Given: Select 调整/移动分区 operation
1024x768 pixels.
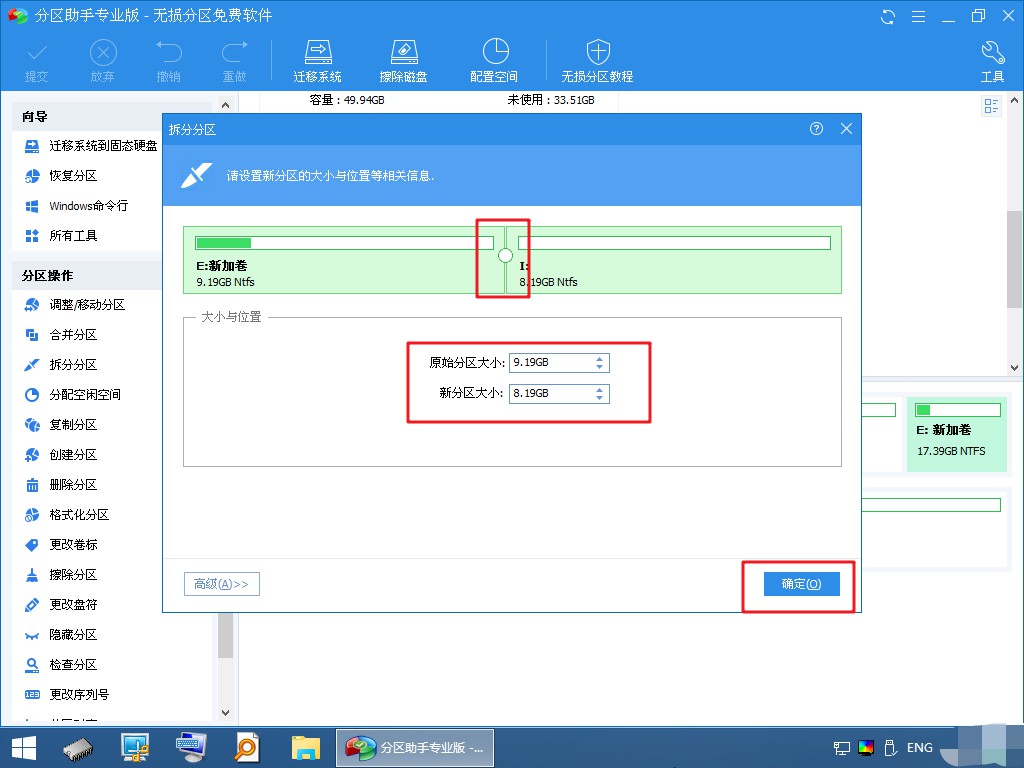Looking at the screenshot, I should (x=74, y=305).
